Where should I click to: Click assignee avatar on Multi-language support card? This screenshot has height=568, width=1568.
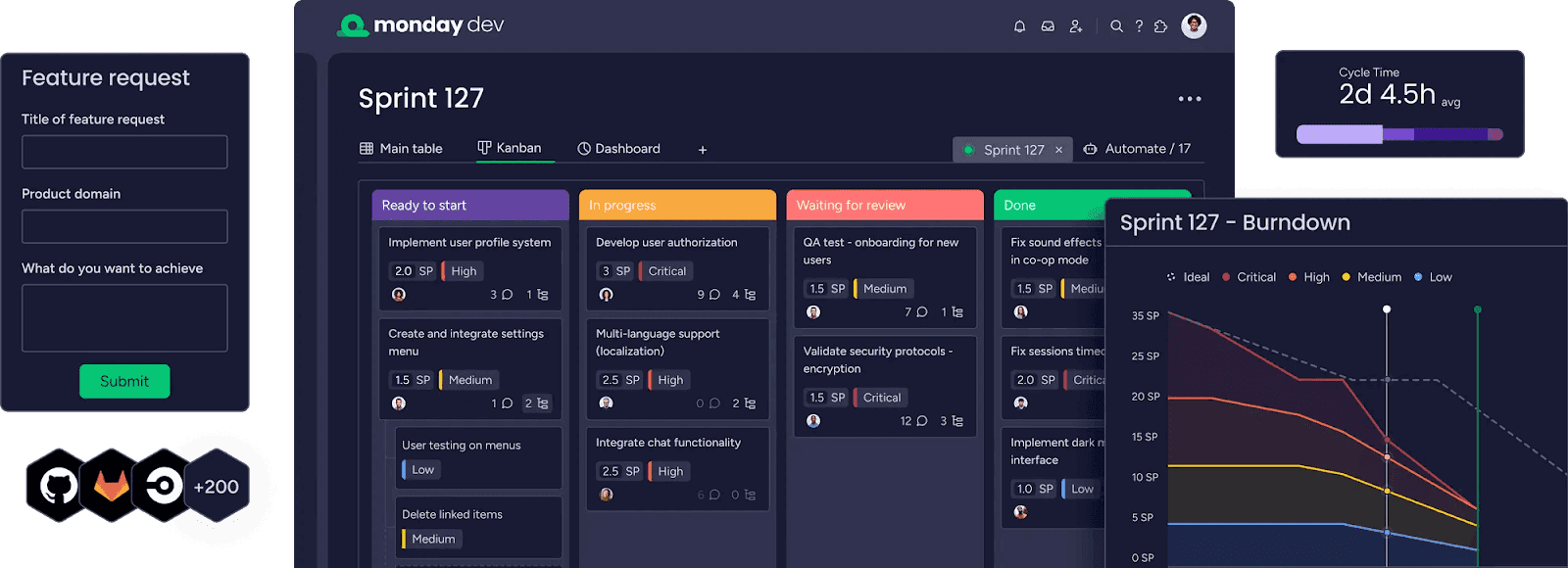point(607,403)
